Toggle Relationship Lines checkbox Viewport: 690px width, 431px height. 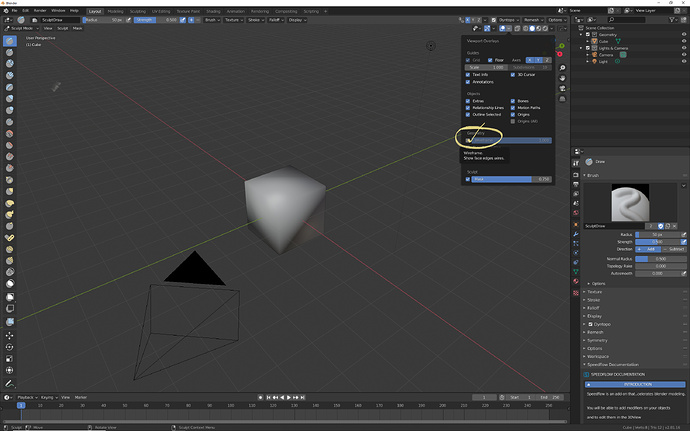click(468, 108)
